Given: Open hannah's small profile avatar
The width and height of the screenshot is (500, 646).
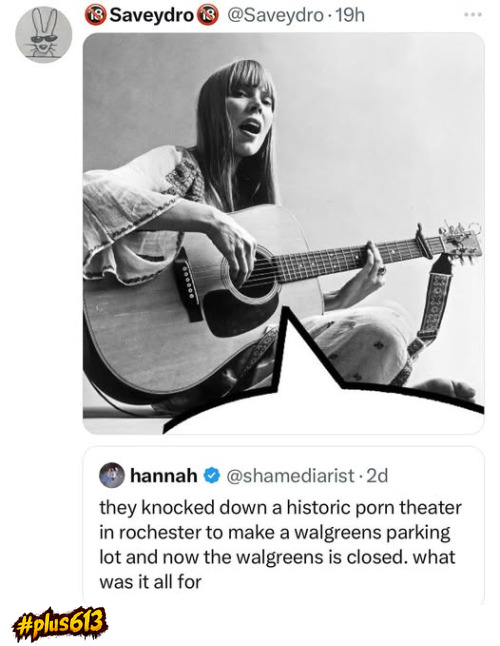Looking at the screenshot, I should pos(112,475).
